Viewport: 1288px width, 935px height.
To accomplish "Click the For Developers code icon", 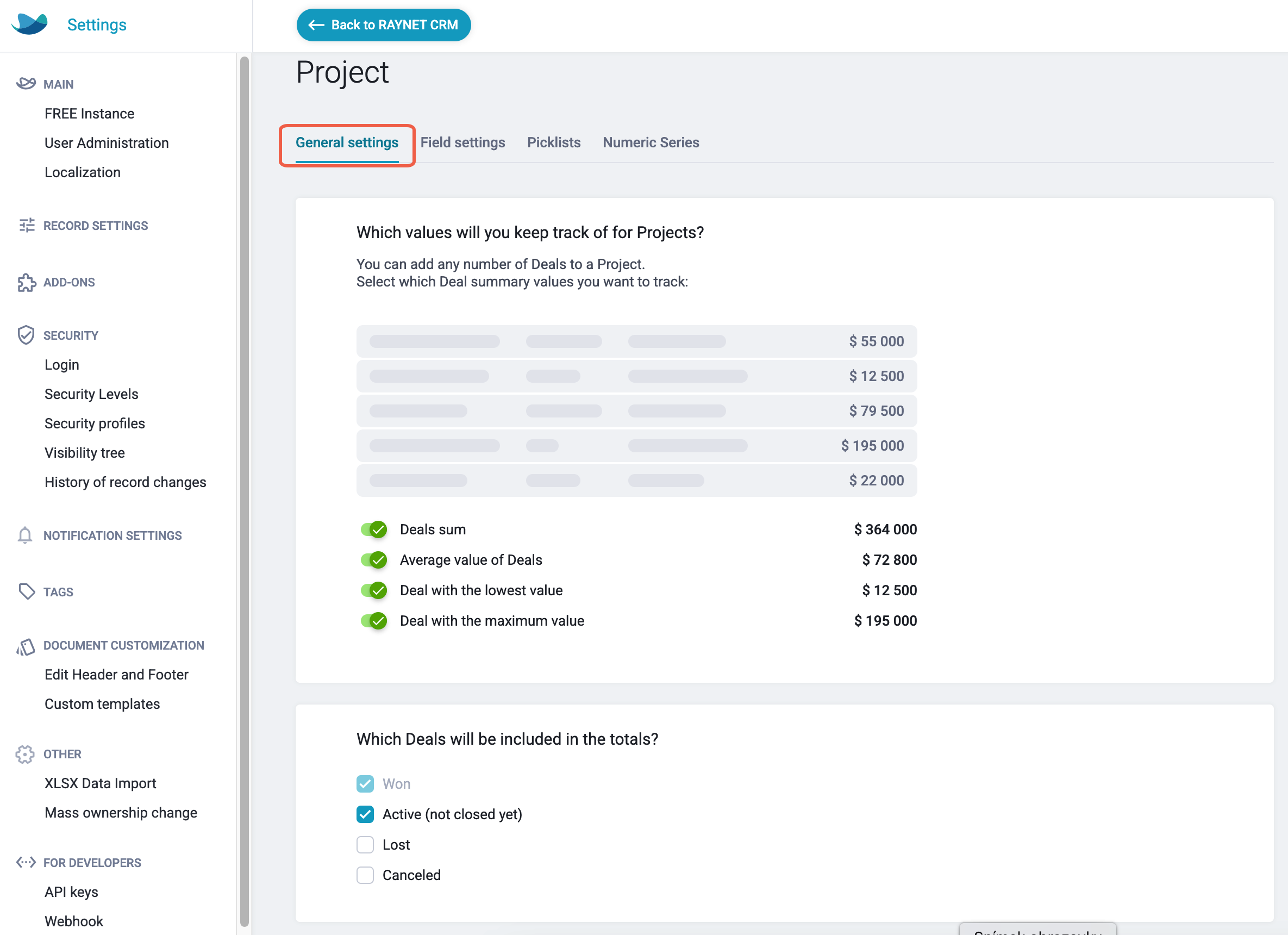I will click(x=26, y=862).
